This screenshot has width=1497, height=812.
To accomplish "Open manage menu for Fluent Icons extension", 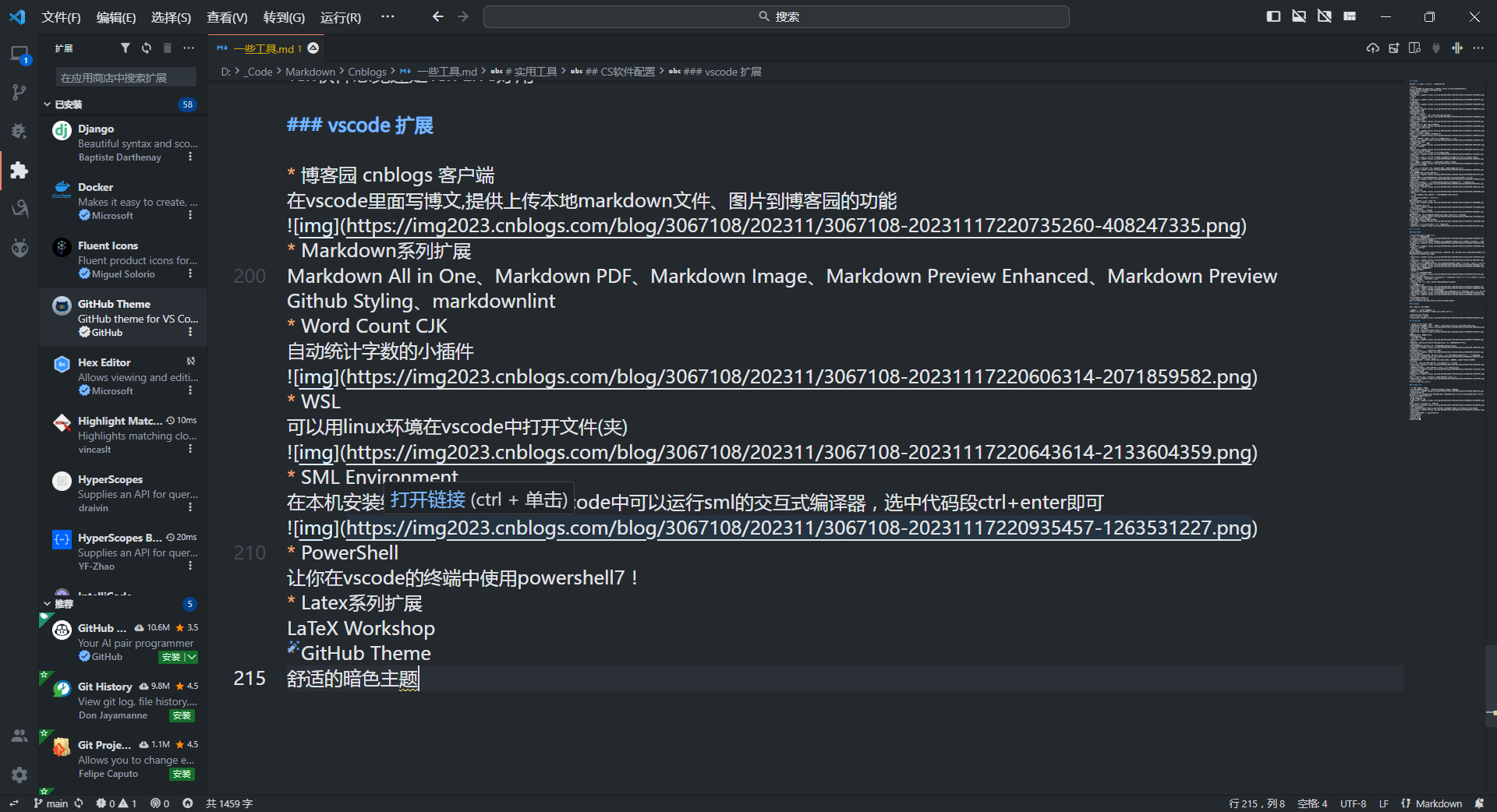I will pyautogui.click(x=190, y=274).
